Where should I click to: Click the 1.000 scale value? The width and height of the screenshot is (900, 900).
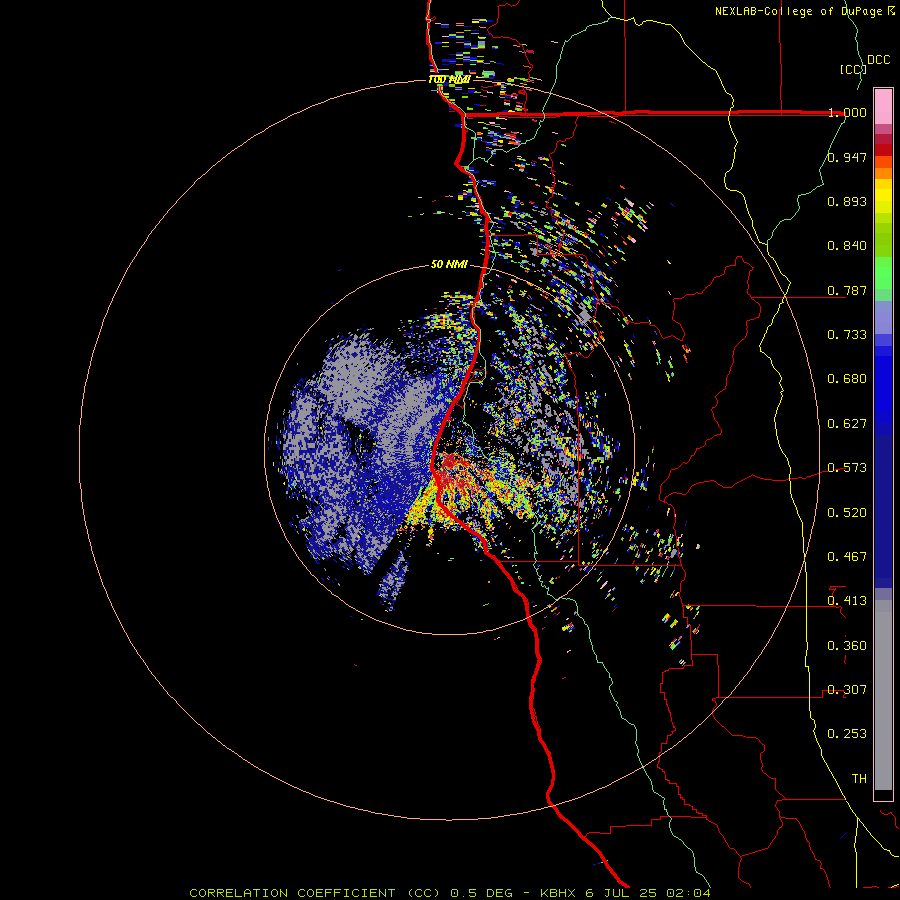(847, 112)
